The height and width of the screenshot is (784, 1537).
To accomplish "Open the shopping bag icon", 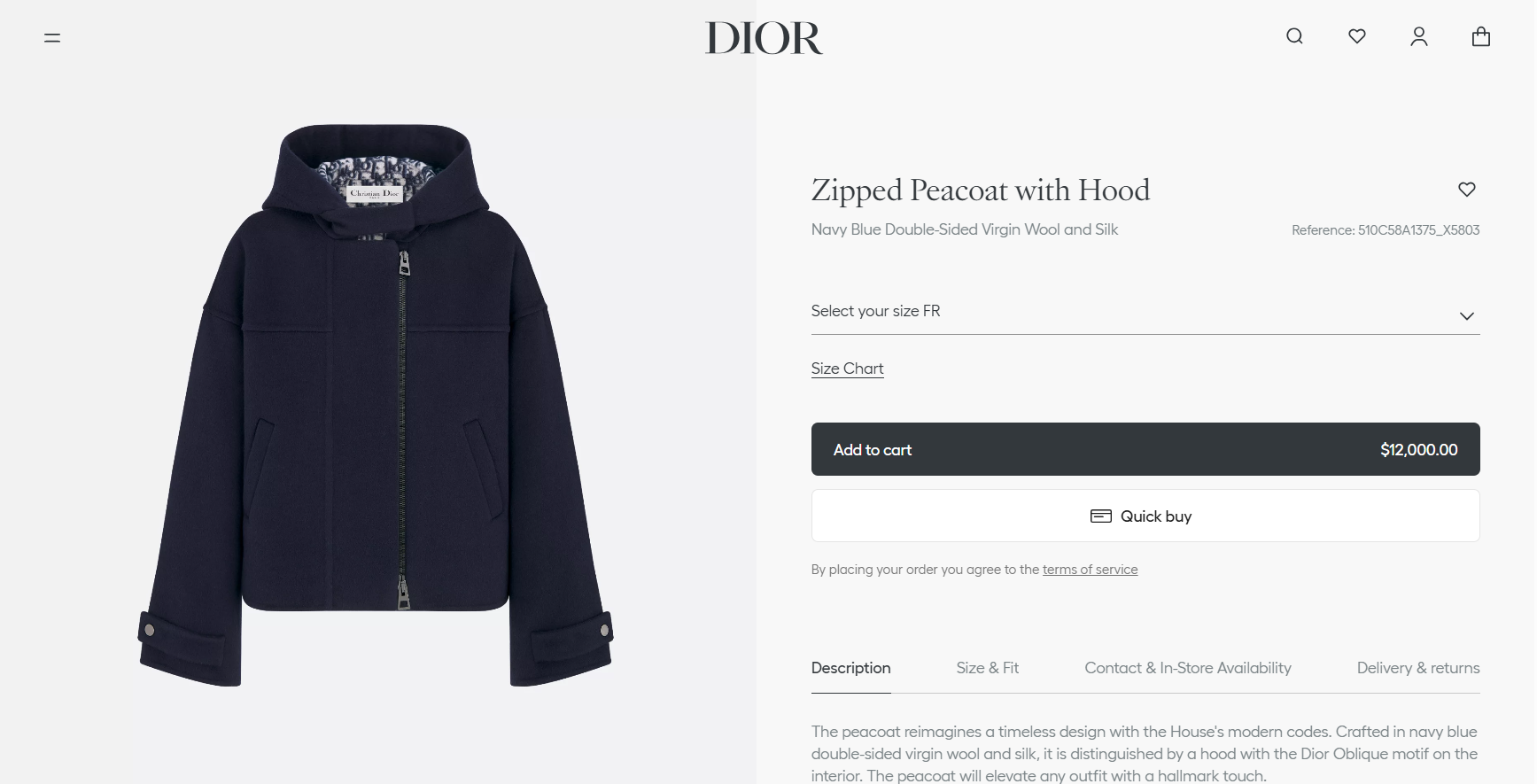I will point(1480,36).
